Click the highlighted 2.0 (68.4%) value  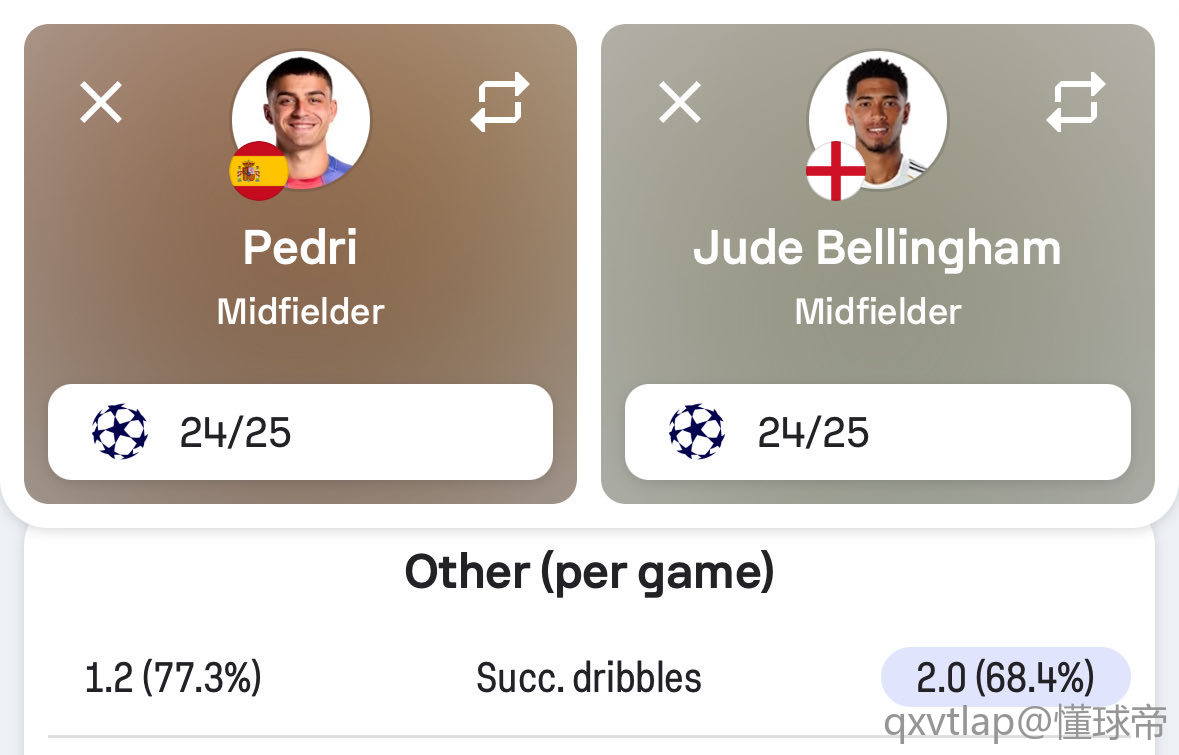1005,677
